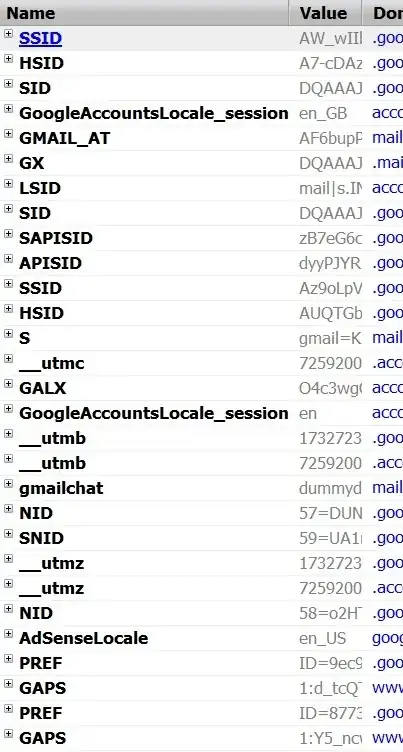Viewport: 403px width, 752px height.
Task: Expand the AdSenseLocale cookie row
Action: click(8, 633)
